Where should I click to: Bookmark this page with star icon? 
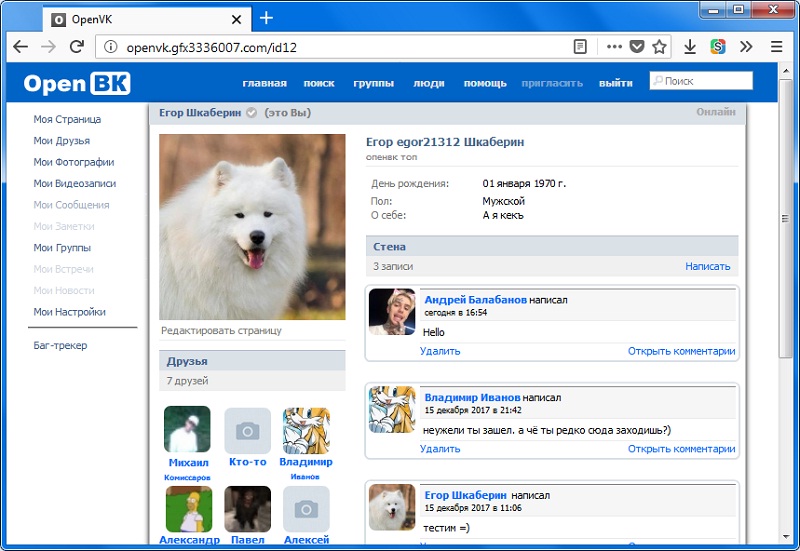pyautogui.click(x=659, y=47)
